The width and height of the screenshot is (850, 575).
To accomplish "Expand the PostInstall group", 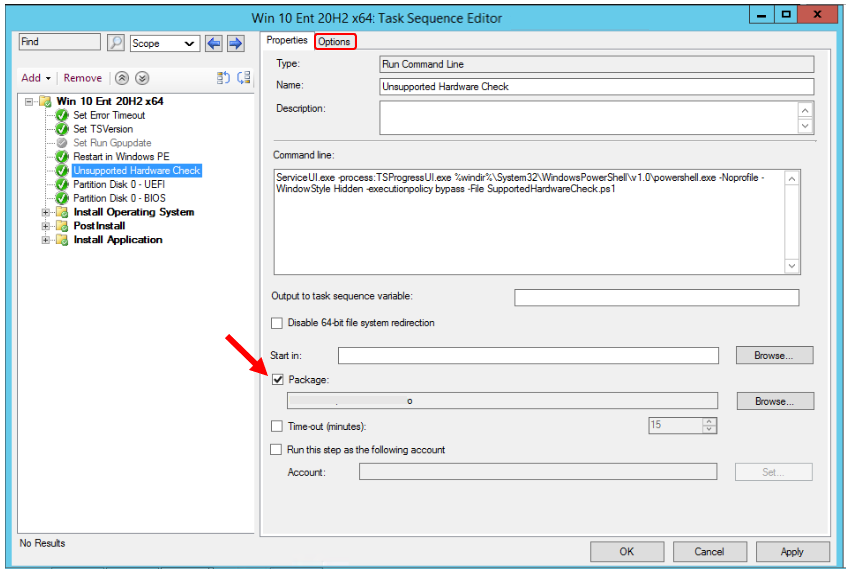I will (x=46, y=226).
